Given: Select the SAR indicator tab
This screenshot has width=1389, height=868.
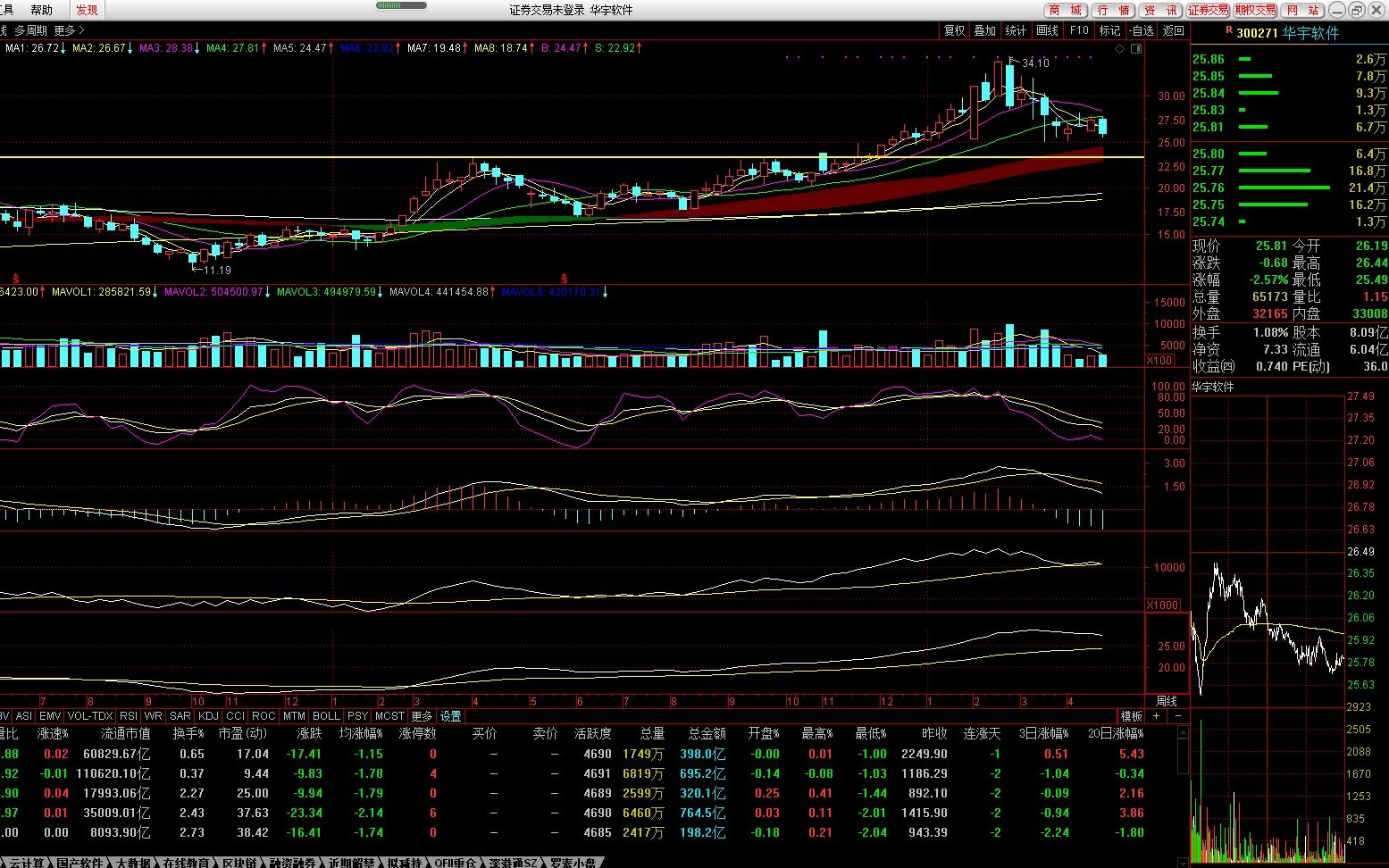Looking at the screenshot, I should coord(180,716).
